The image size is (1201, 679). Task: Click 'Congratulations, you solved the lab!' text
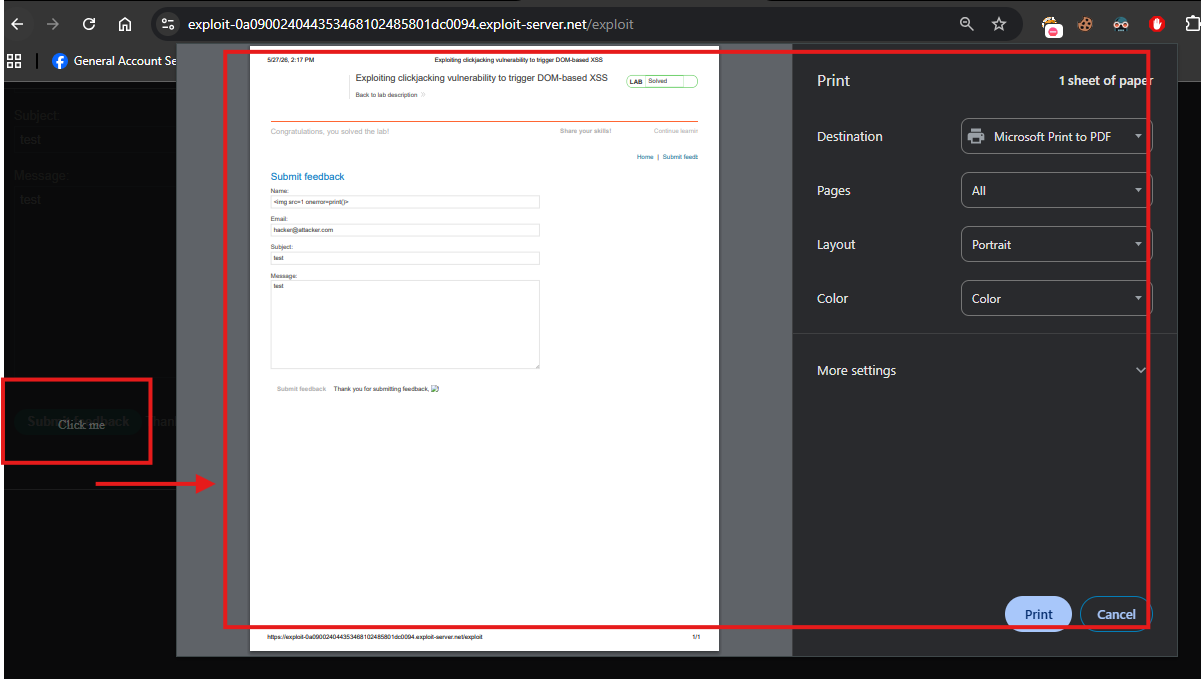click(x=330, y=131)
